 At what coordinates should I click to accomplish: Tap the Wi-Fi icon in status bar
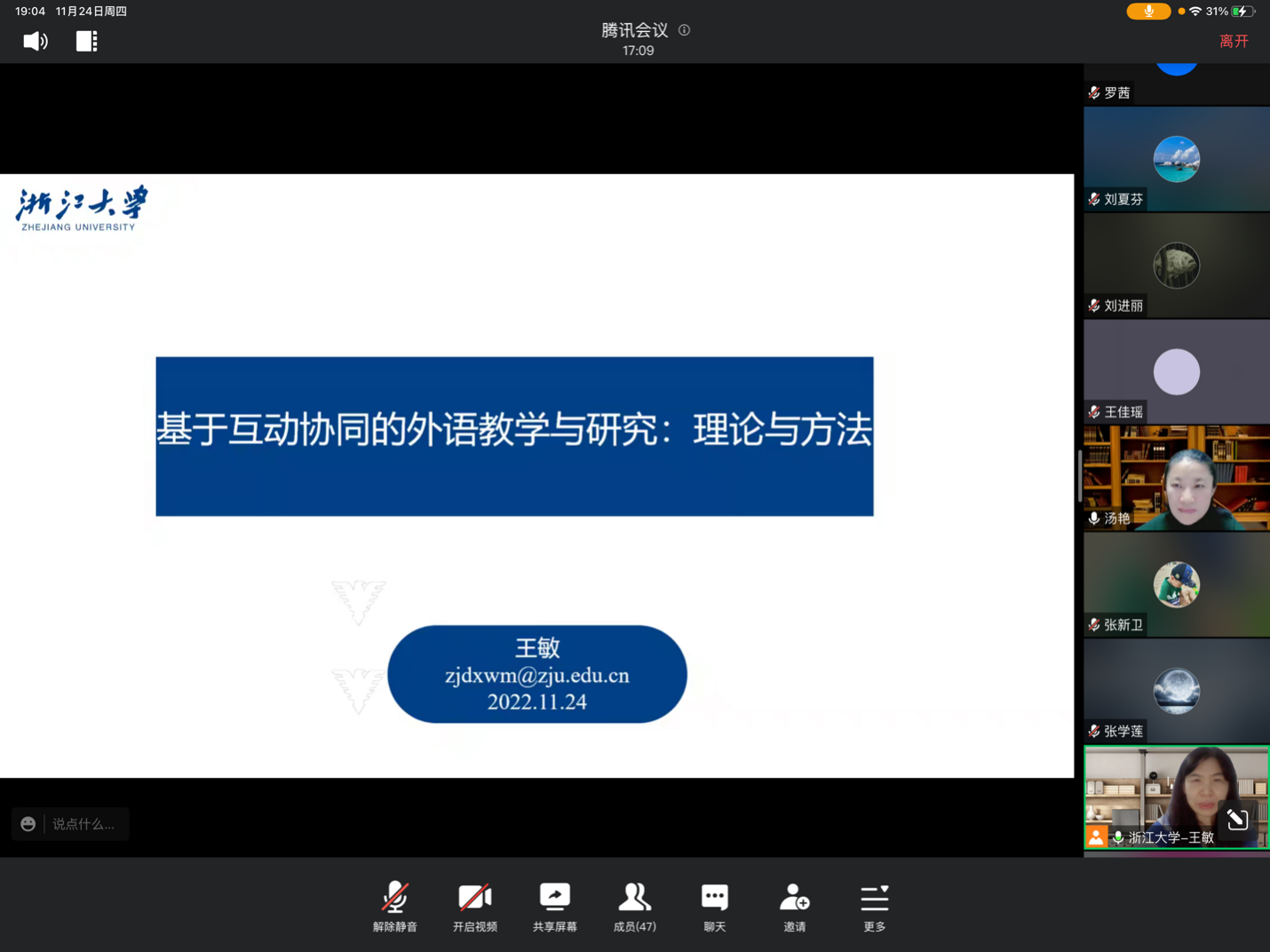click(1195, 12)
